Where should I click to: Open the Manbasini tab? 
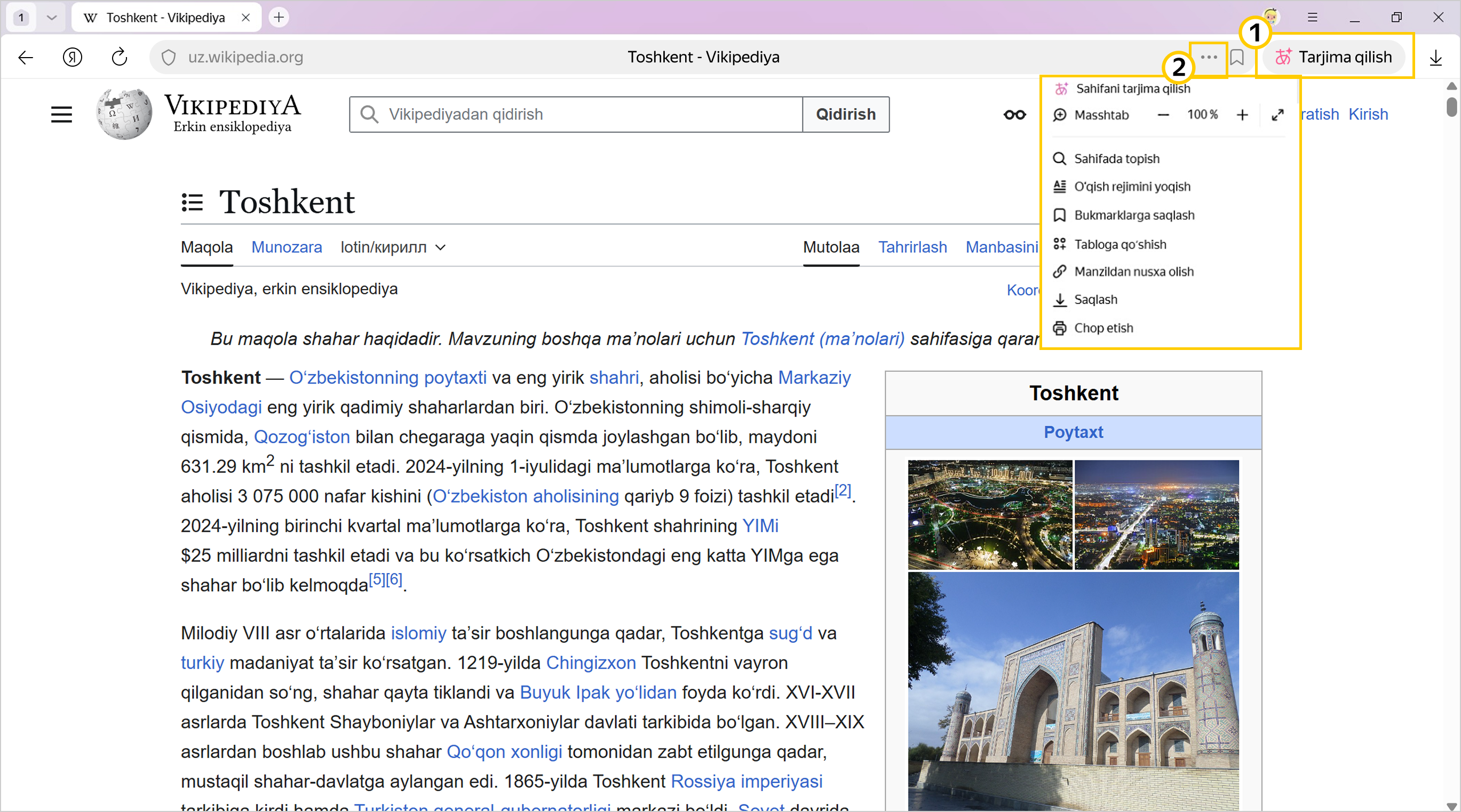1002,247
